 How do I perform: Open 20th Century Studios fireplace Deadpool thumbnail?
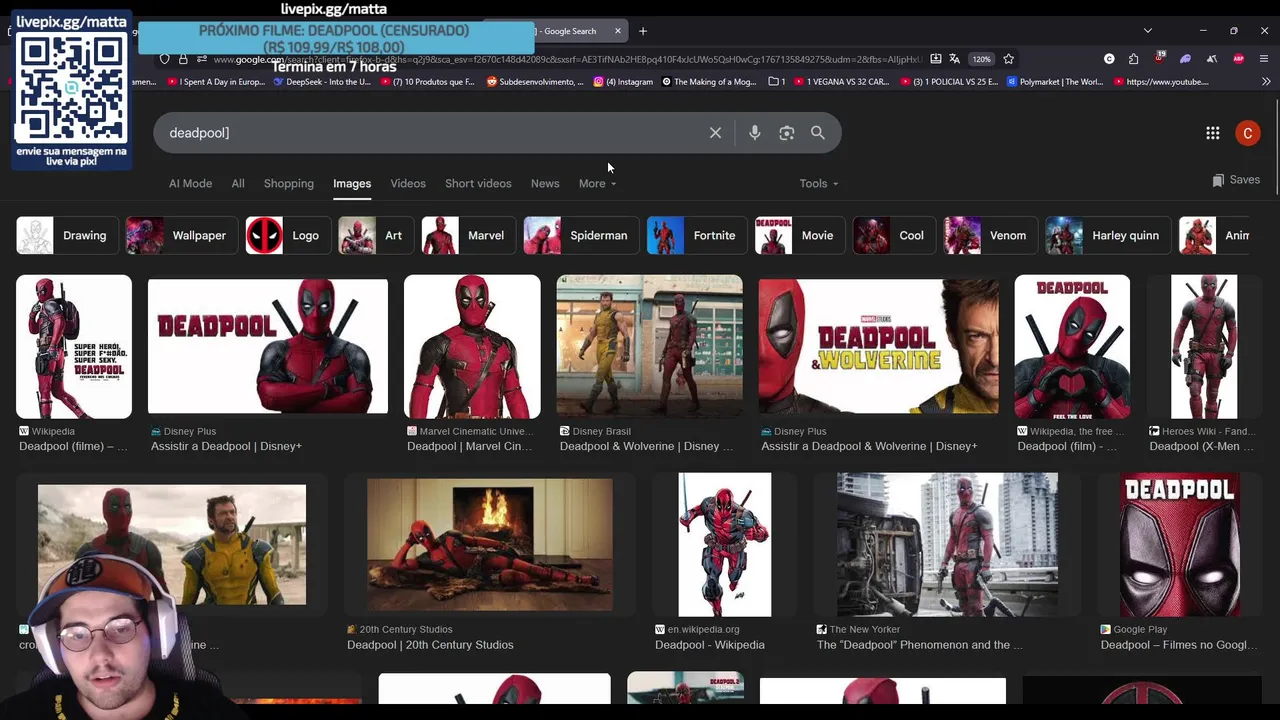tap(490, 545)
